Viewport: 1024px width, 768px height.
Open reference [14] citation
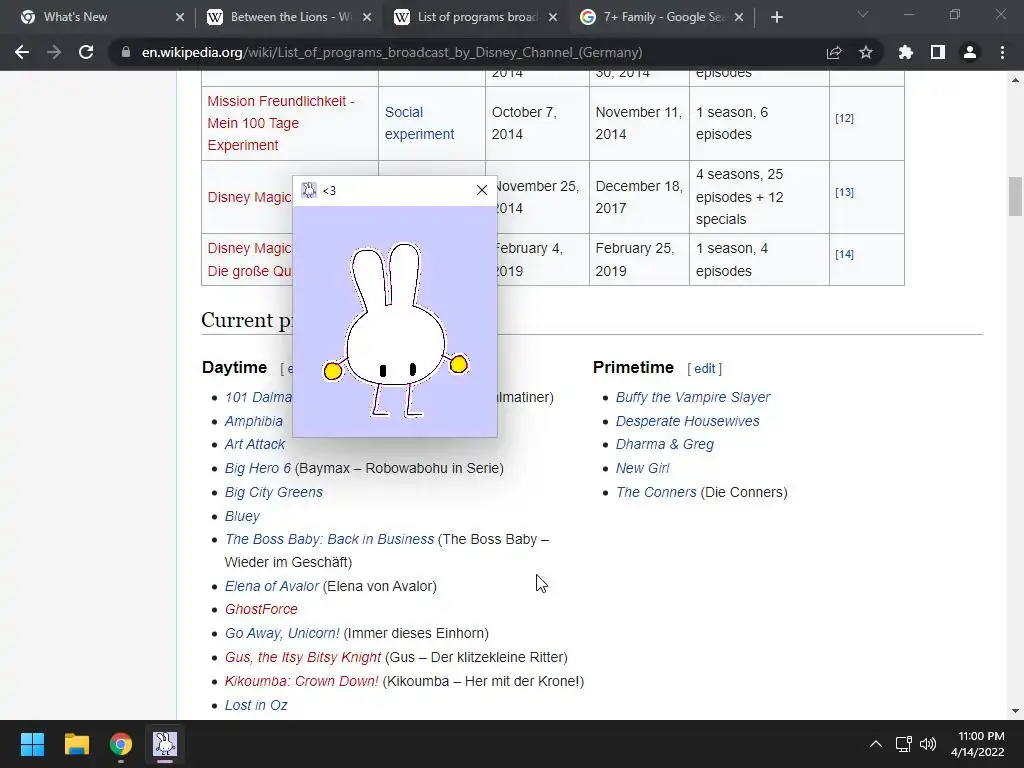pyautogui.click(x=844, y=254)
